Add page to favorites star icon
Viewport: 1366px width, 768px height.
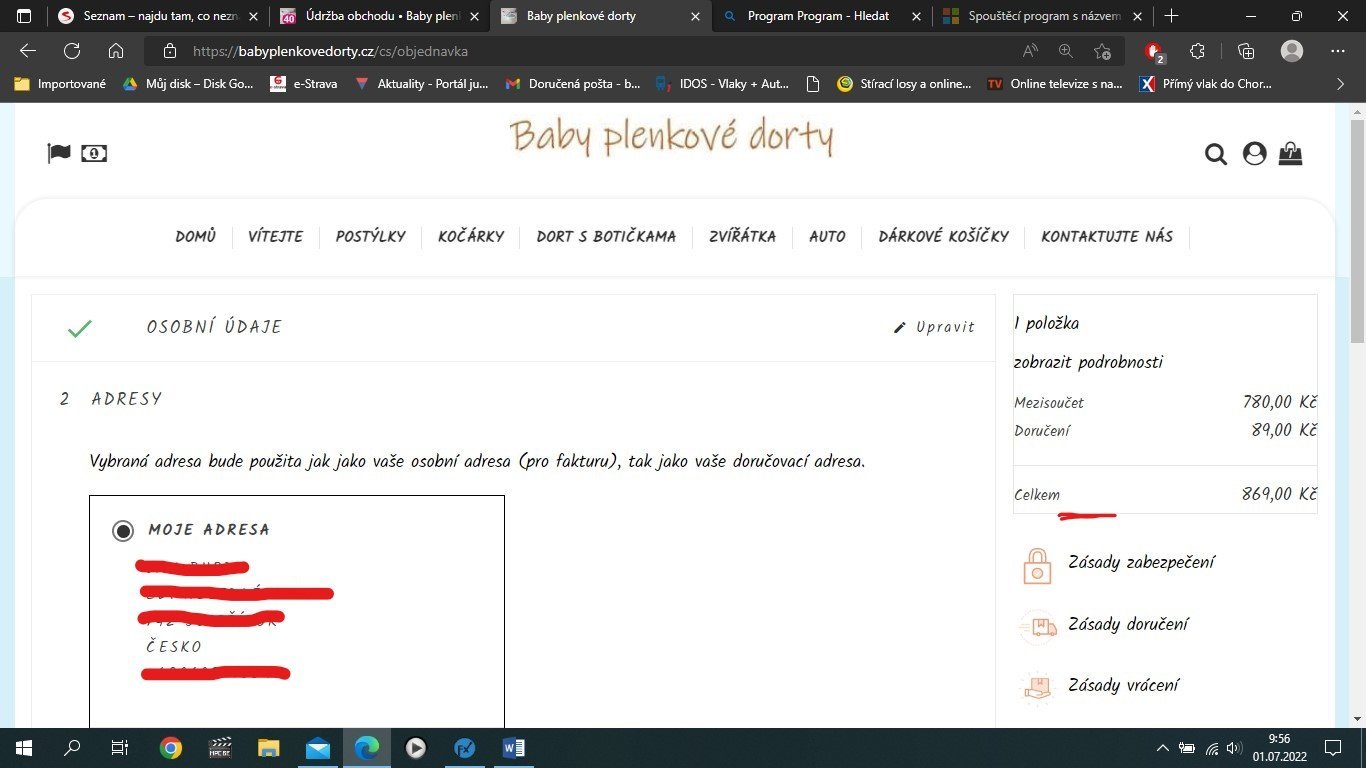(x=1102, y=51)
